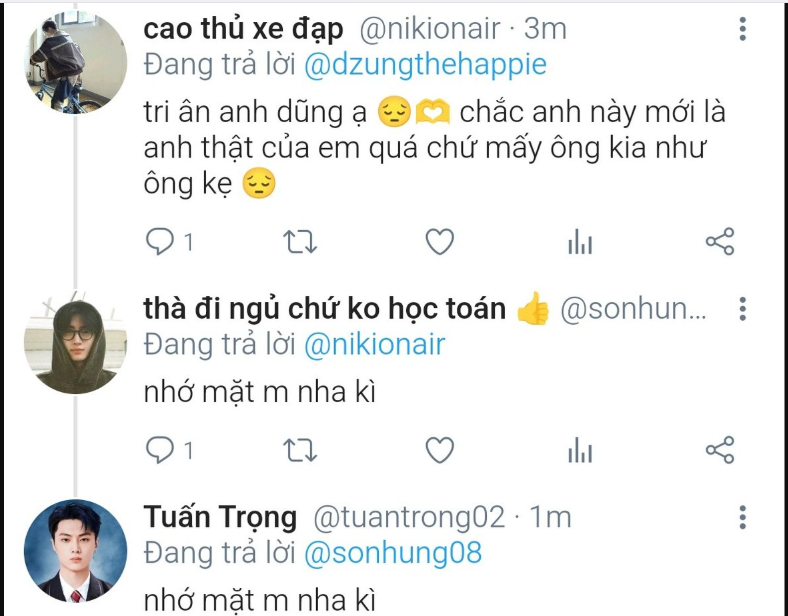Like the cao thủ xe đạp tweet
The width and height of the screenshot is (788, 616).
440,242
